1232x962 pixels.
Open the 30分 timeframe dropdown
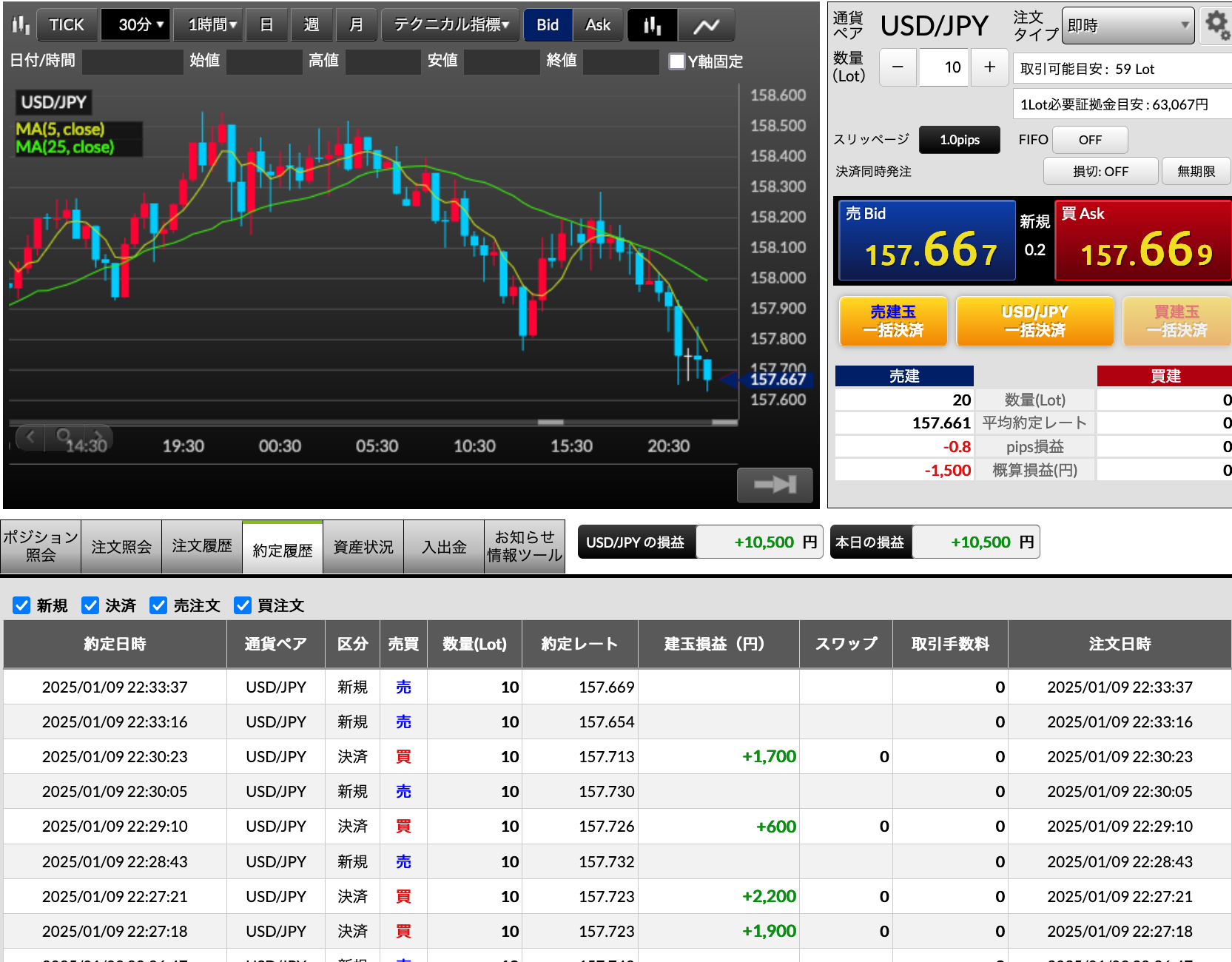coord(135,25)
